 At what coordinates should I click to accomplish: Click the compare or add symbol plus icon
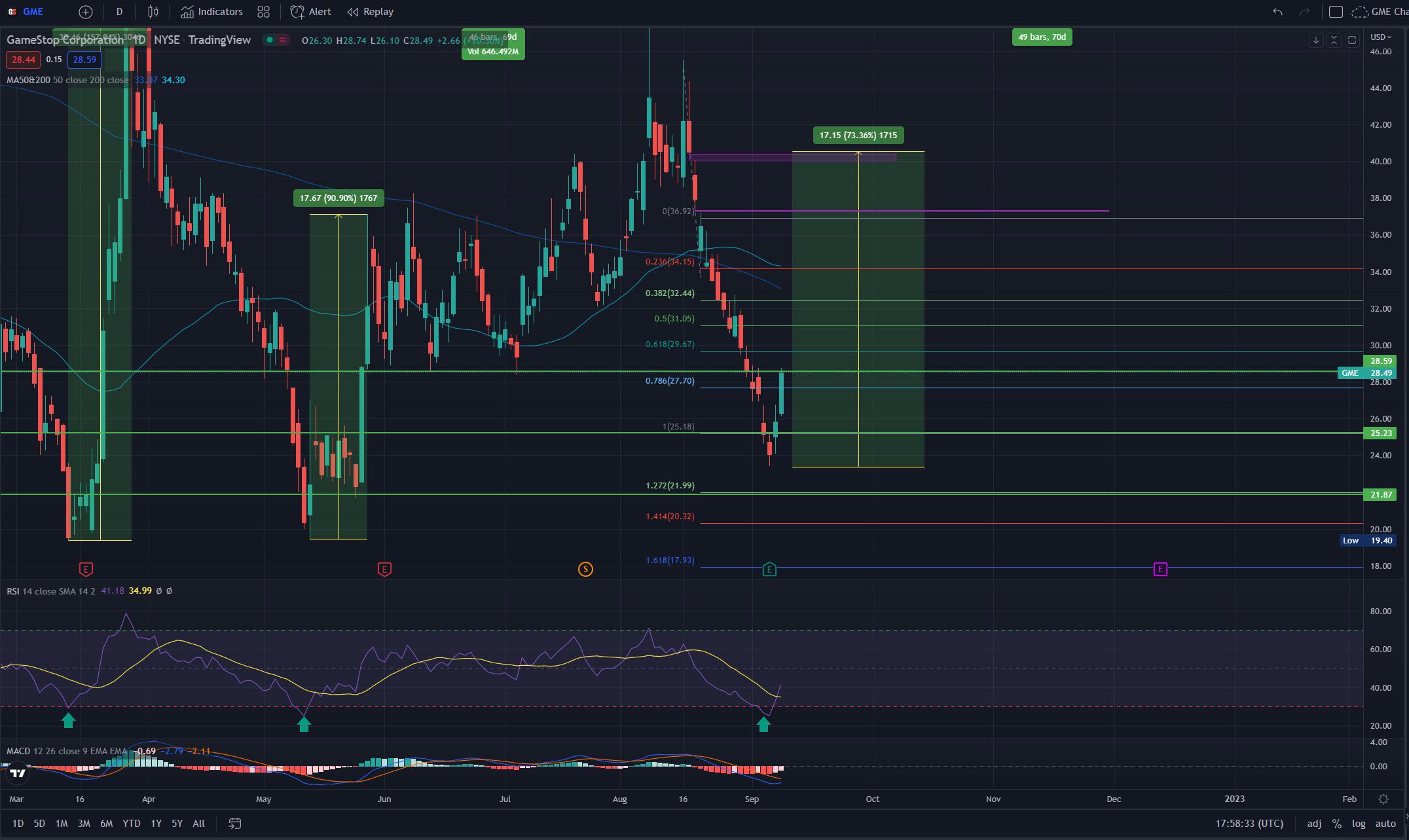coord(86,12)
